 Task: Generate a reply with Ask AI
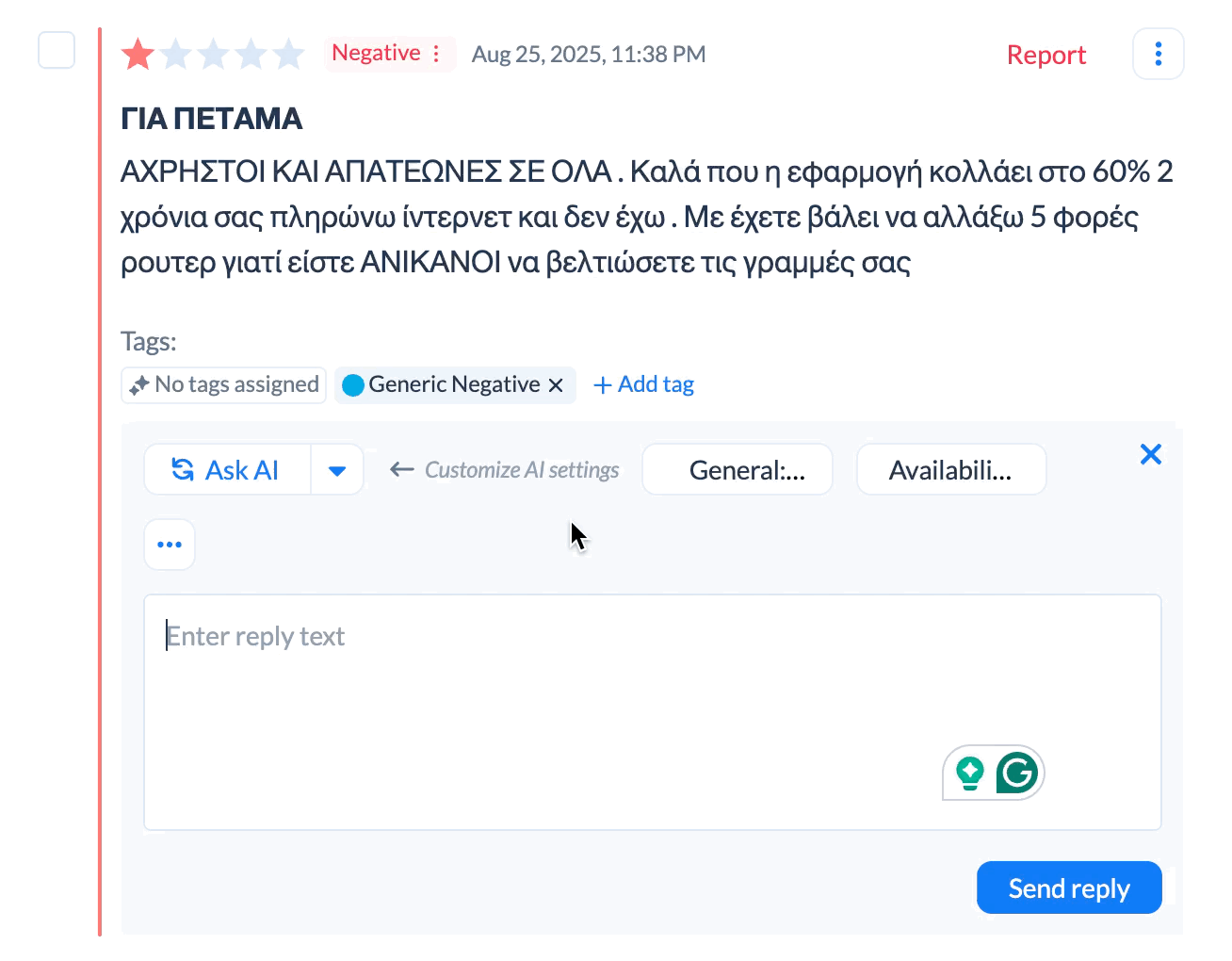[x=227, y=469]
